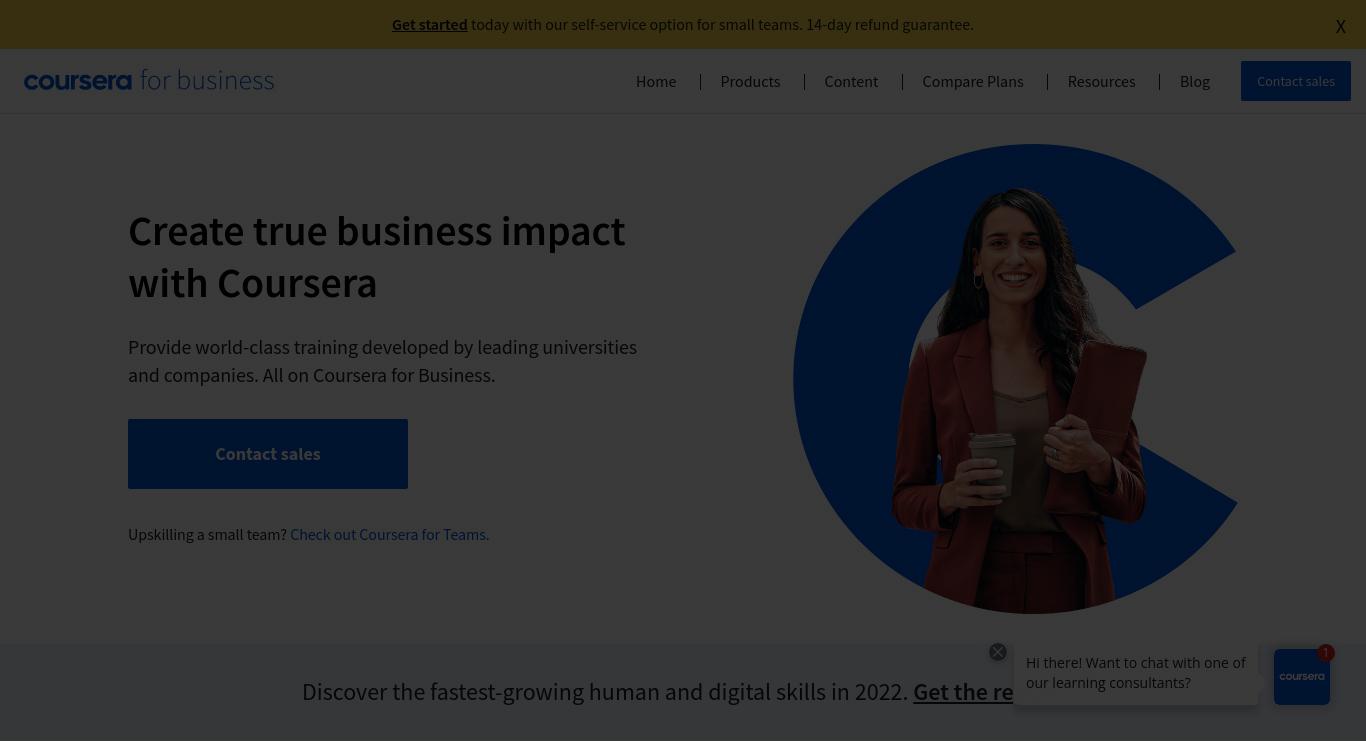Screen dimensions: 1366x741
Task: Open Compare Plans in navigation
Action: [x=973, y=81]
